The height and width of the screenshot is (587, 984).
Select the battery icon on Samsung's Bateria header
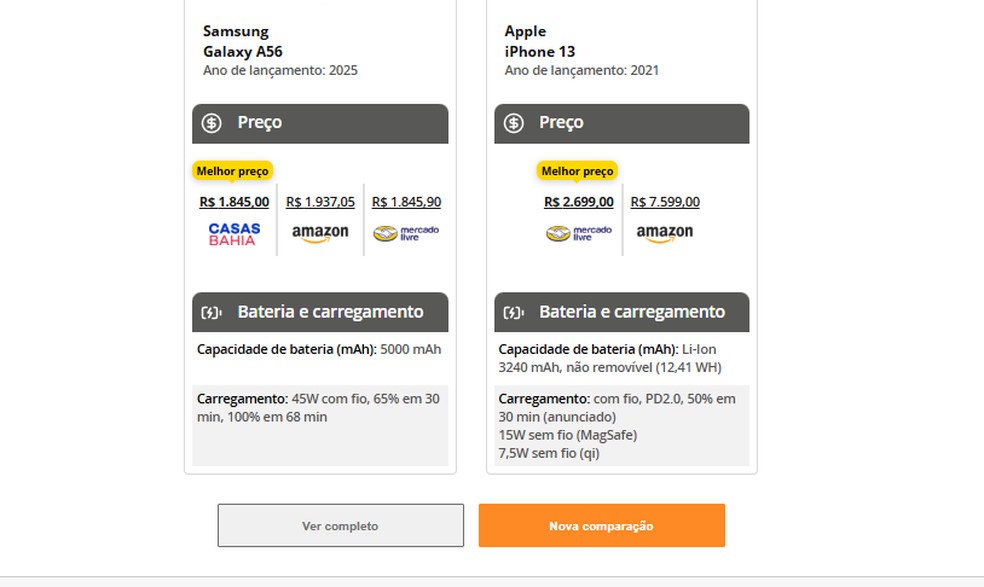209,311
